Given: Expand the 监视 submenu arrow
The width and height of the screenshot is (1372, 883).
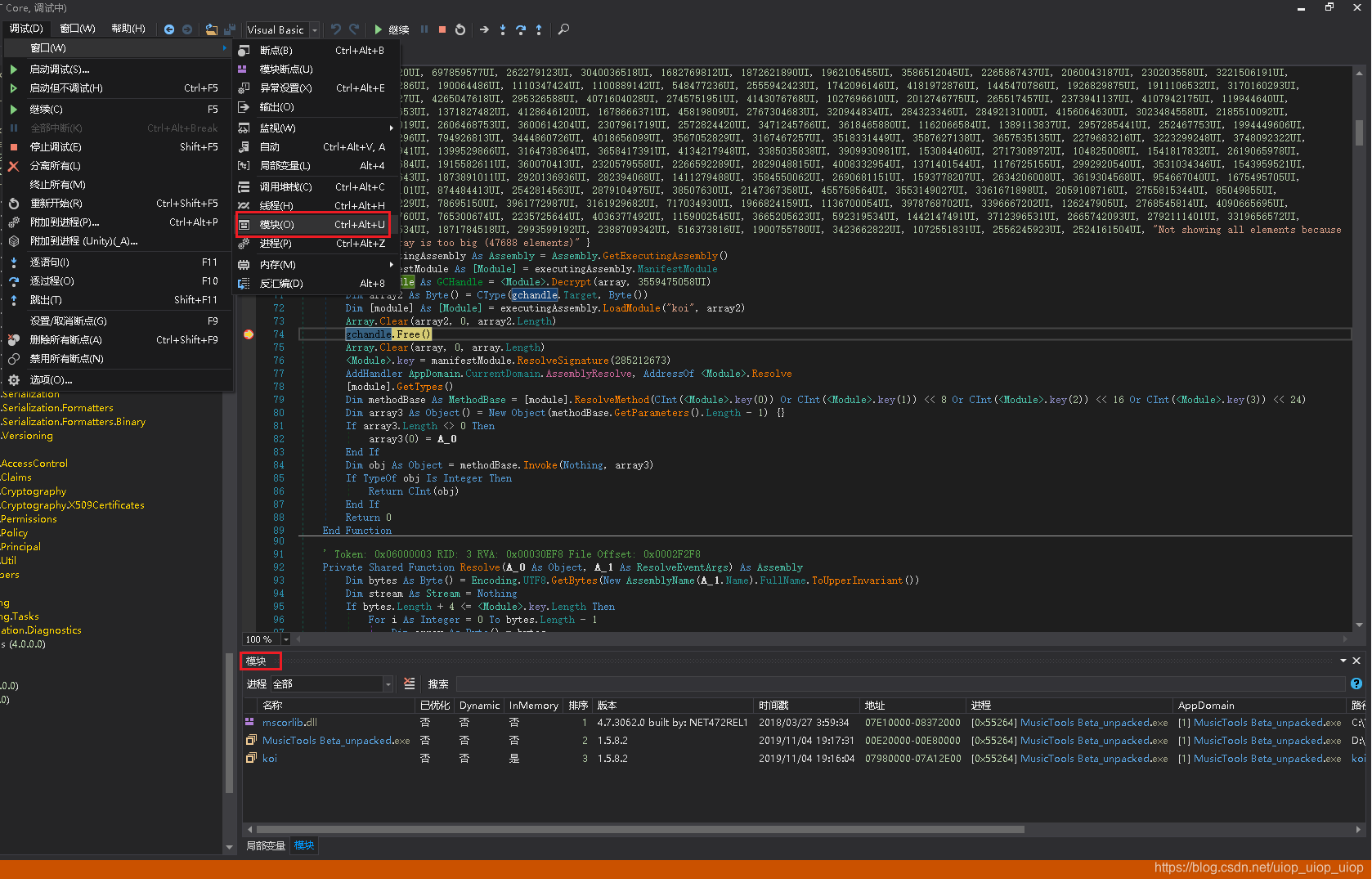Looking at the screenshot, I should (x=392, y=127).
